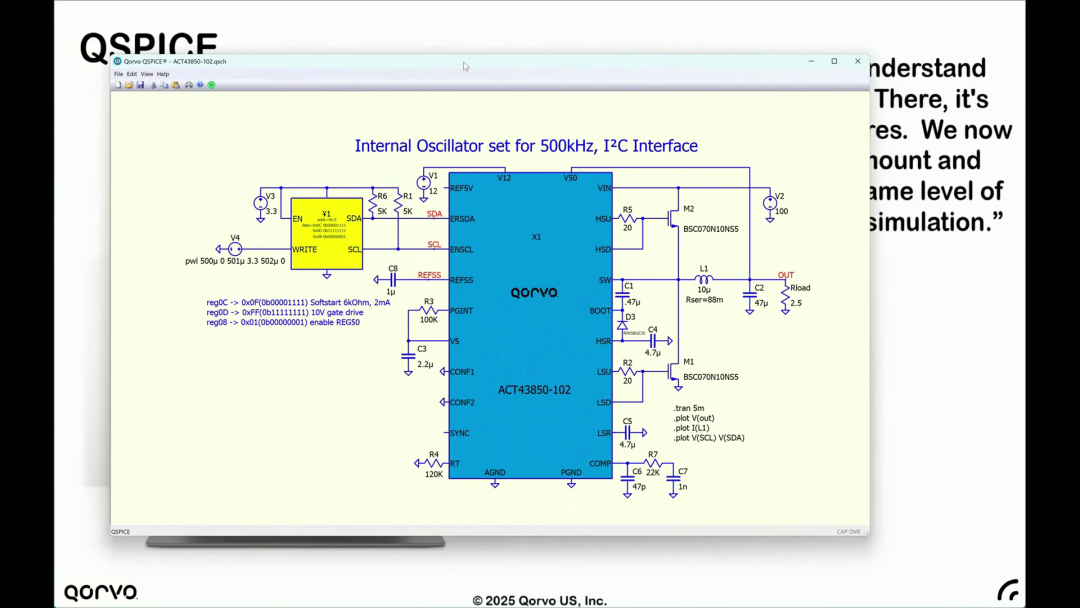Image resolution: width=1080 pixels, height=608 pixels.
Task: Select capacitor C4 at the HSR pin
Action: 652,341
